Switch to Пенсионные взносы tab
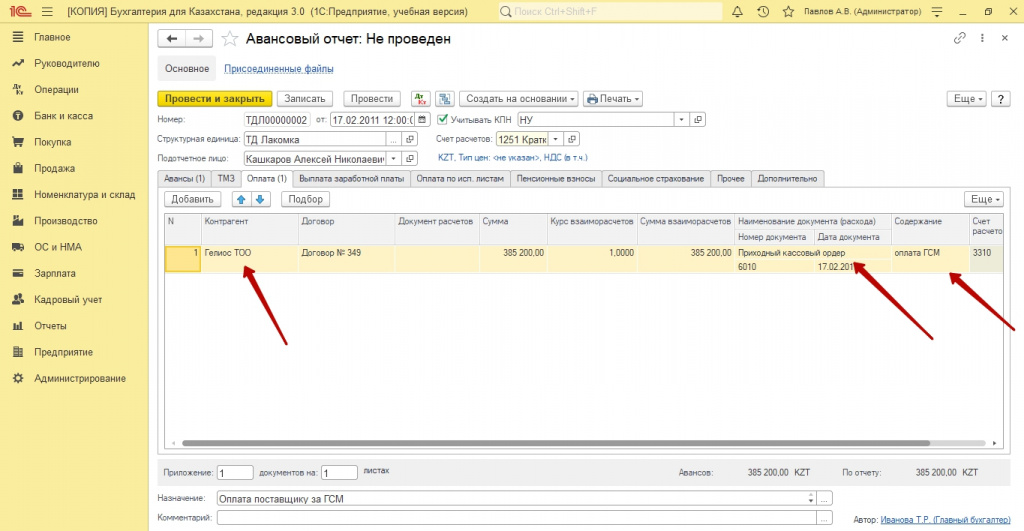The height and width of the screenshot is (531, 1024). [x=556, y=178]
